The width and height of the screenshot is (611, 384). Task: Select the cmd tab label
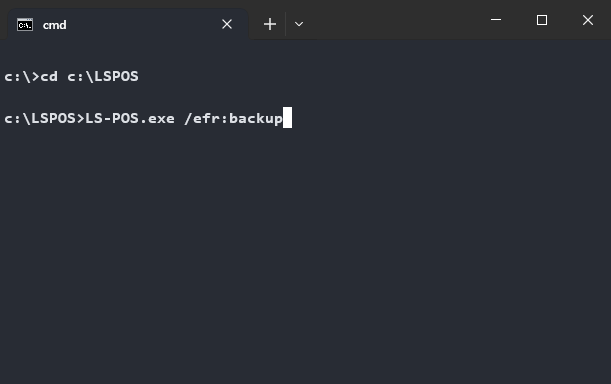(x=55, y=25)
